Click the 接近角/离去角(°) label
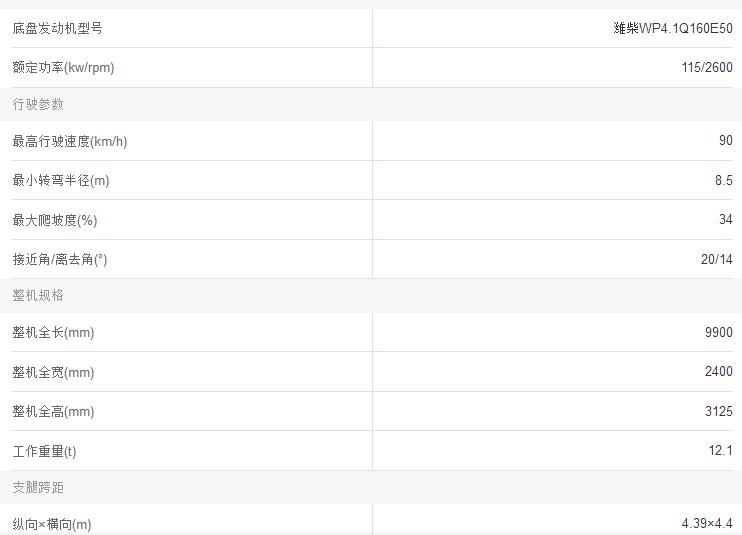742x535 pixels. point(60,259)
